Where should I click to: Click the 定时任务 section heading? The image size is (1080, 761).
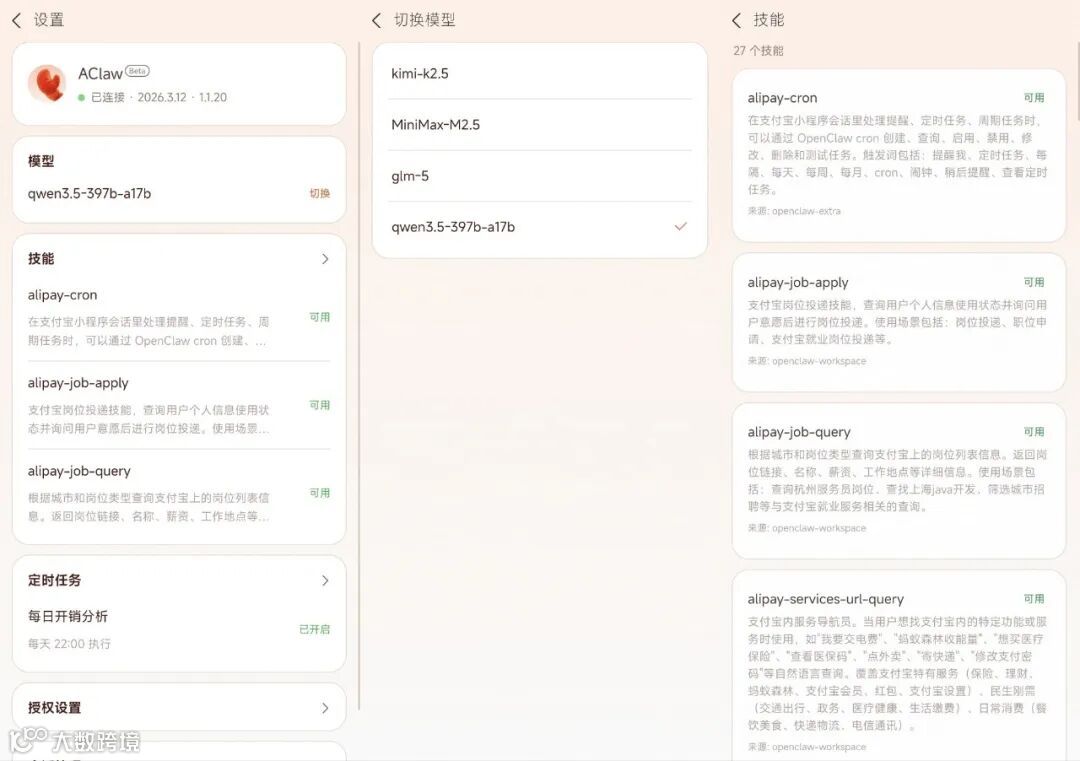pyautogui.click(x=54, y=581)
